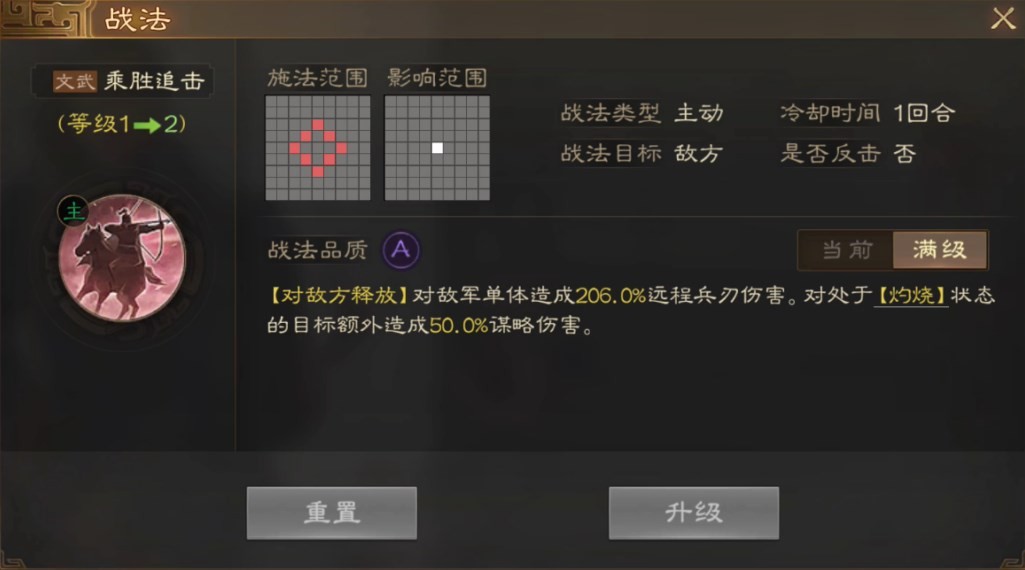This screenshot has height=570, width=1025.
Task: Click the green 主 badge on portrait
Action: click(x=73, y=212)
